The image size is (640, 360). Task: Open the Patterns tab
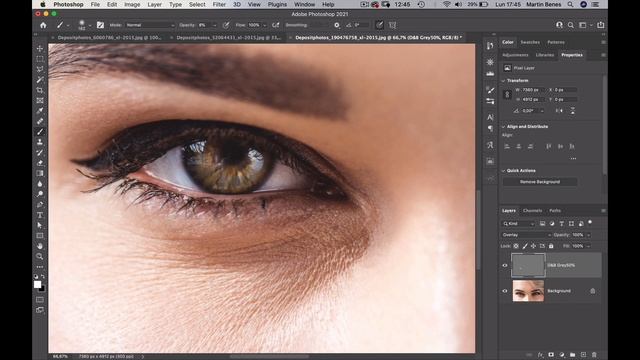click(556, 42)
